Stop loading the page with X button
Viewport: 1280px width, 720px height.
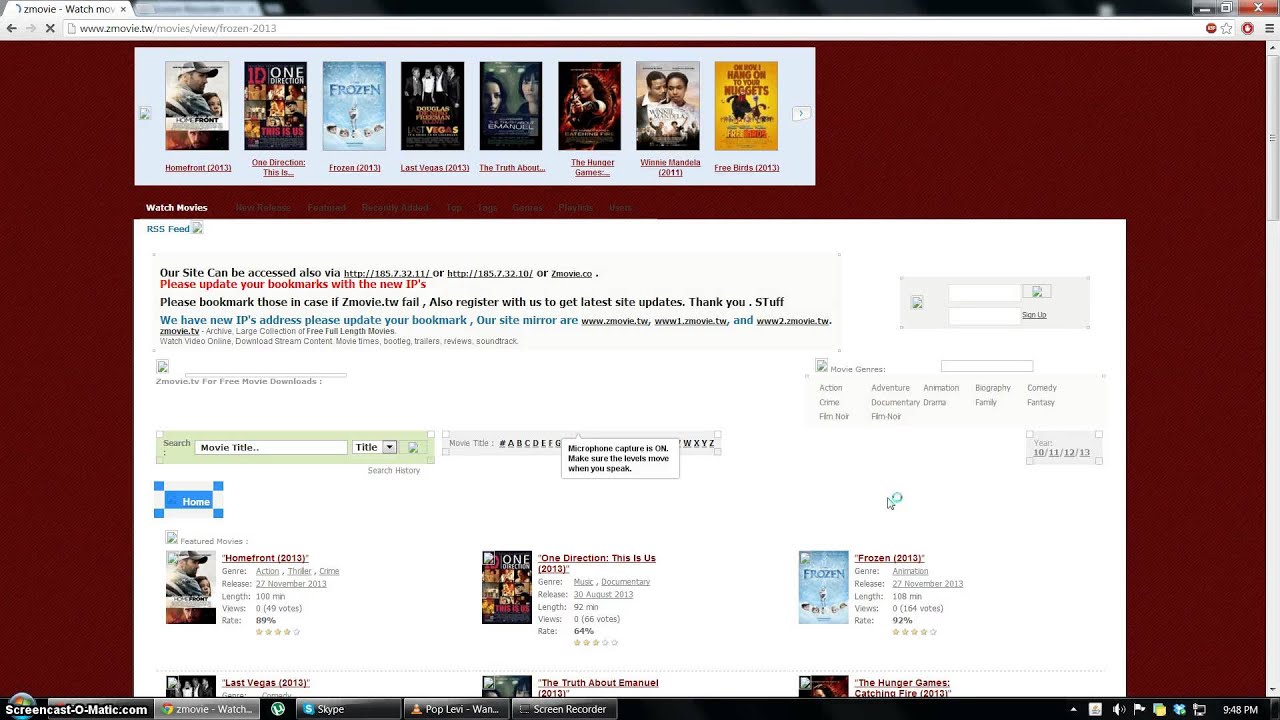(50, 28)
